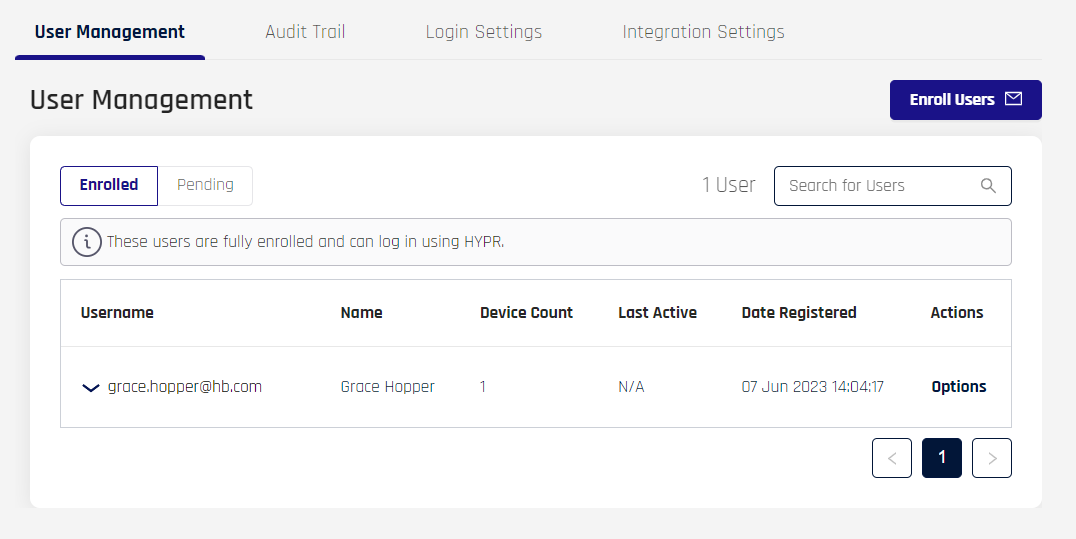Go to the previous page arrow
This screenshot has height=539, width=1076.
[x=891, y=458]
